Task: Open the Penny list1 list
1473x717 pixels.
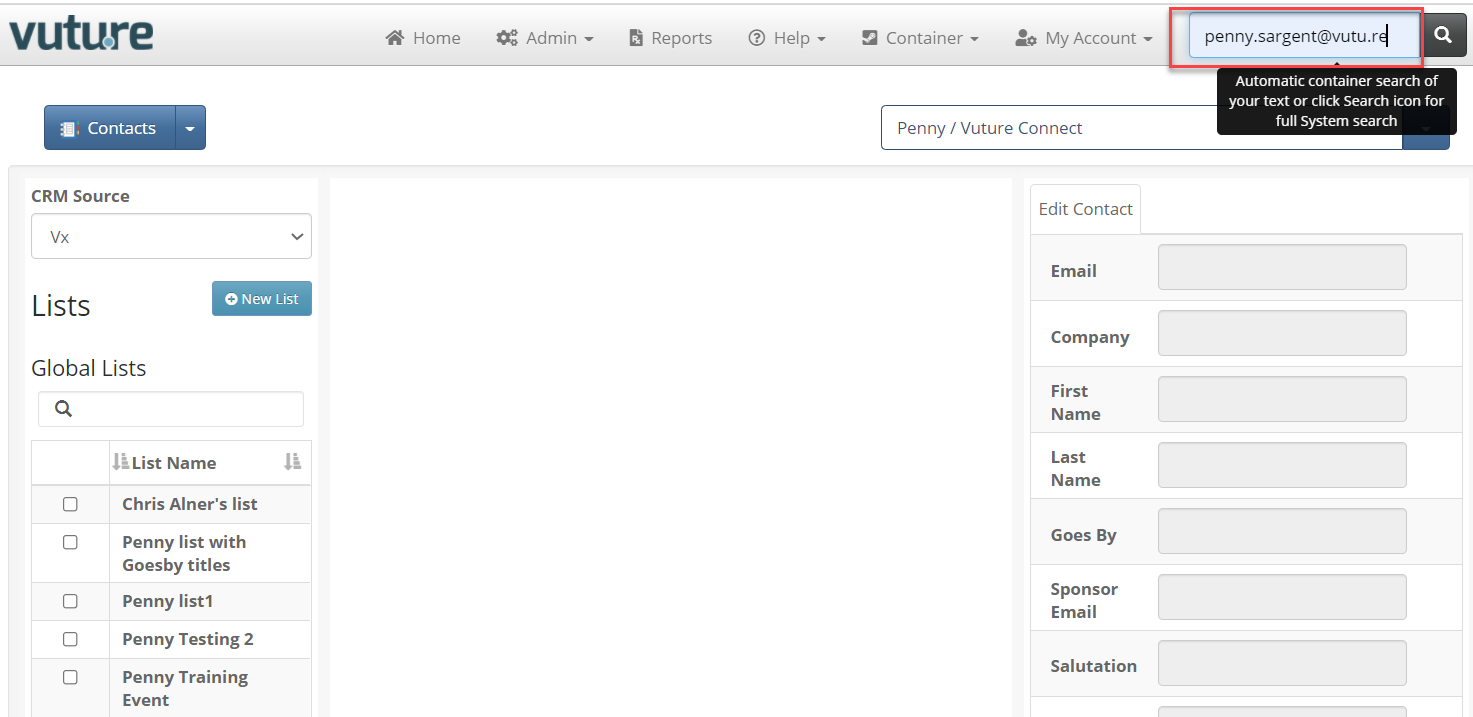Action: [x=168, y=601]
